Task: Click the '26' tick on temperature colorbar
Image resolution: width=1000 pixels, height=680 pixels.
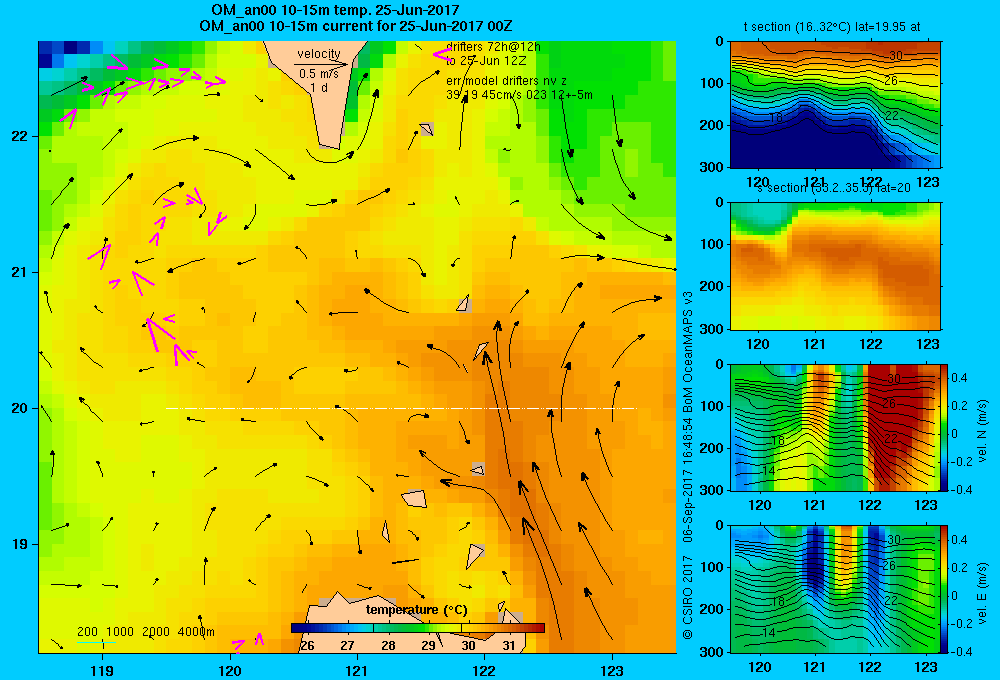Action: click(307, 646)
